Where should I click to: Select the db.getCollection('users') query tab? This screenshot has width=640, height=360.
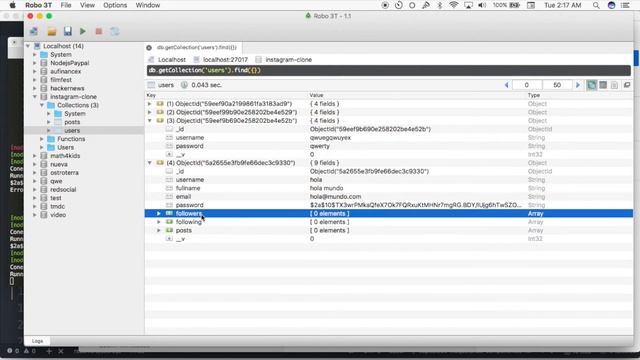coord(193,48)
